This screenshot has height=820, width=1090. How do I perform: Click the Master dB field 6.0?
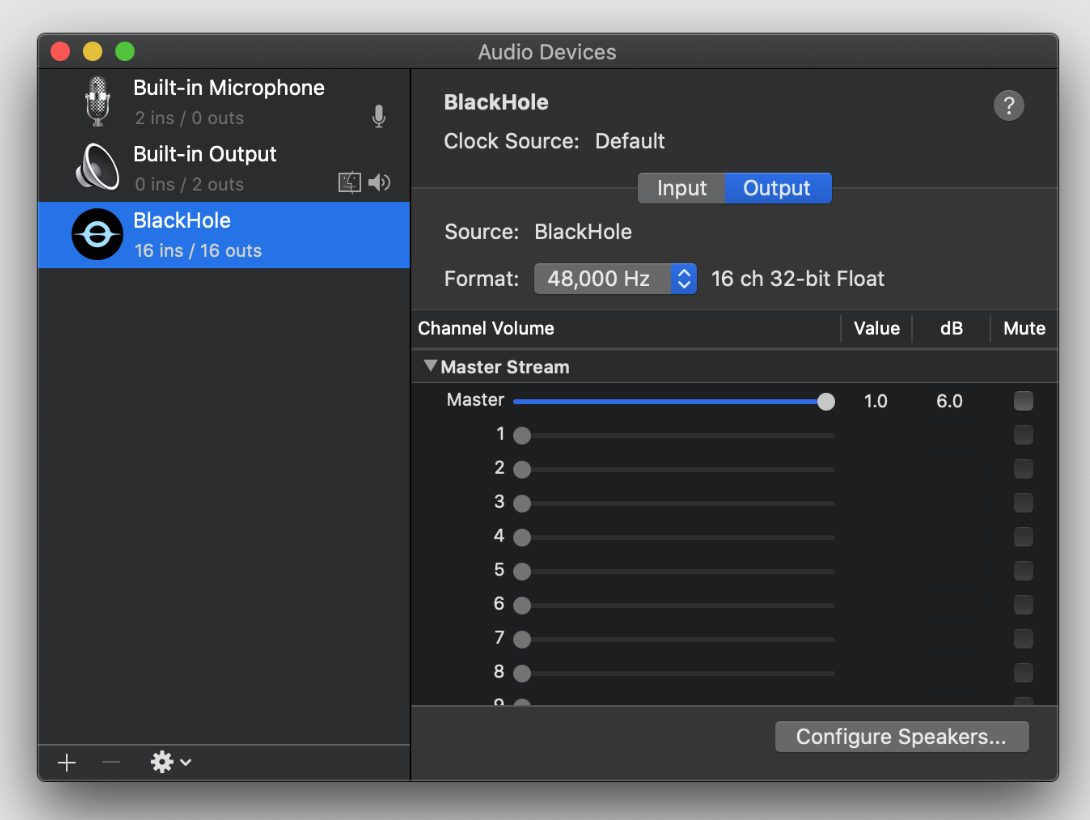click(x=949, y=401)
